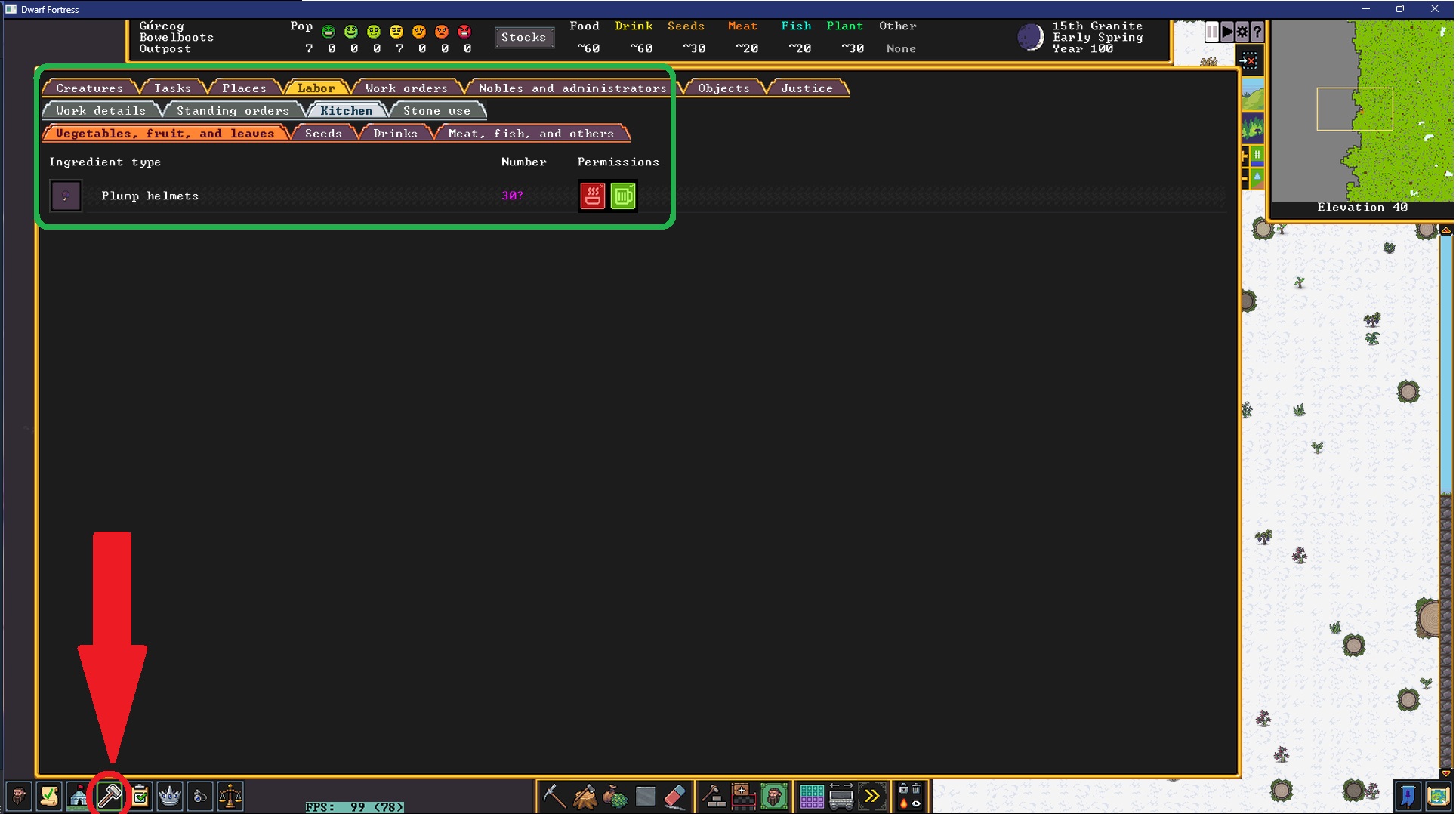
Task: Open the hauling minecart icon
Action: tap(841, 796)
